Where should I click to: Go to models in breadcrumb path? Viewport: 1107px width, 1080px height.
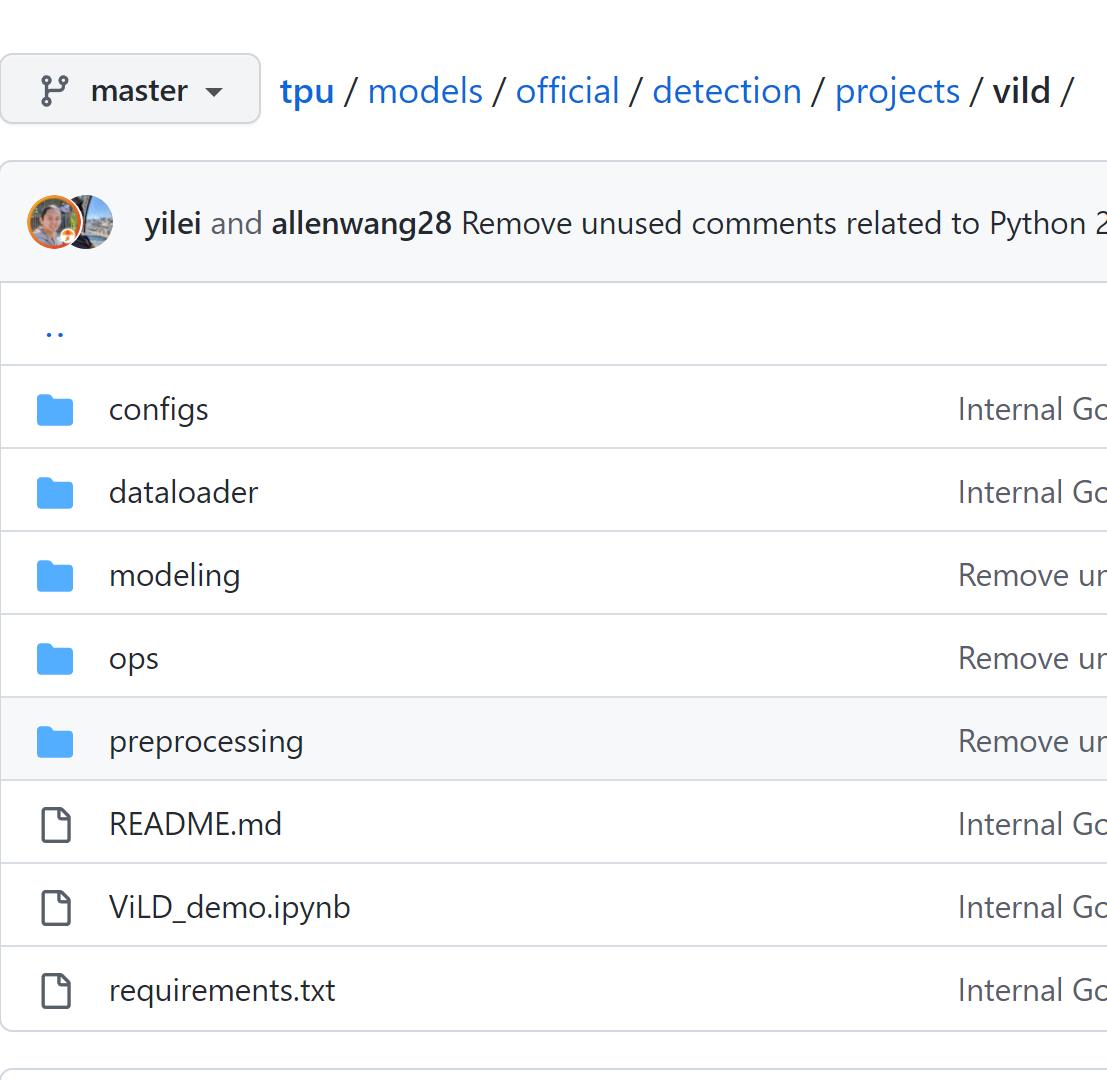click(x=425, y=91)
